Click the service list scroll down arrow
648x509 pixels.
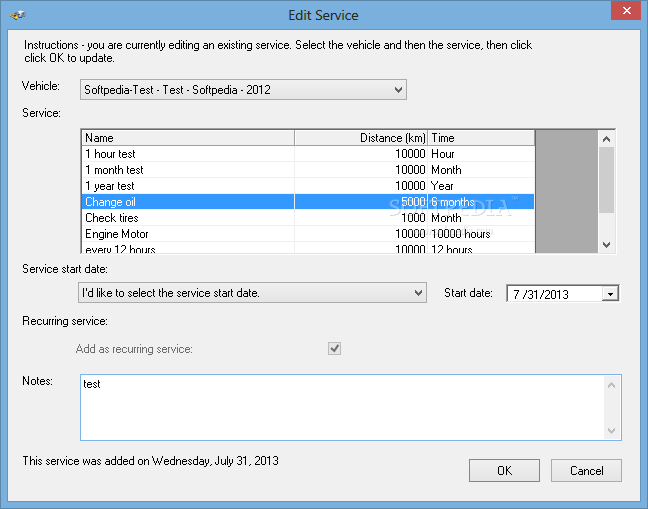pos(606,245)
